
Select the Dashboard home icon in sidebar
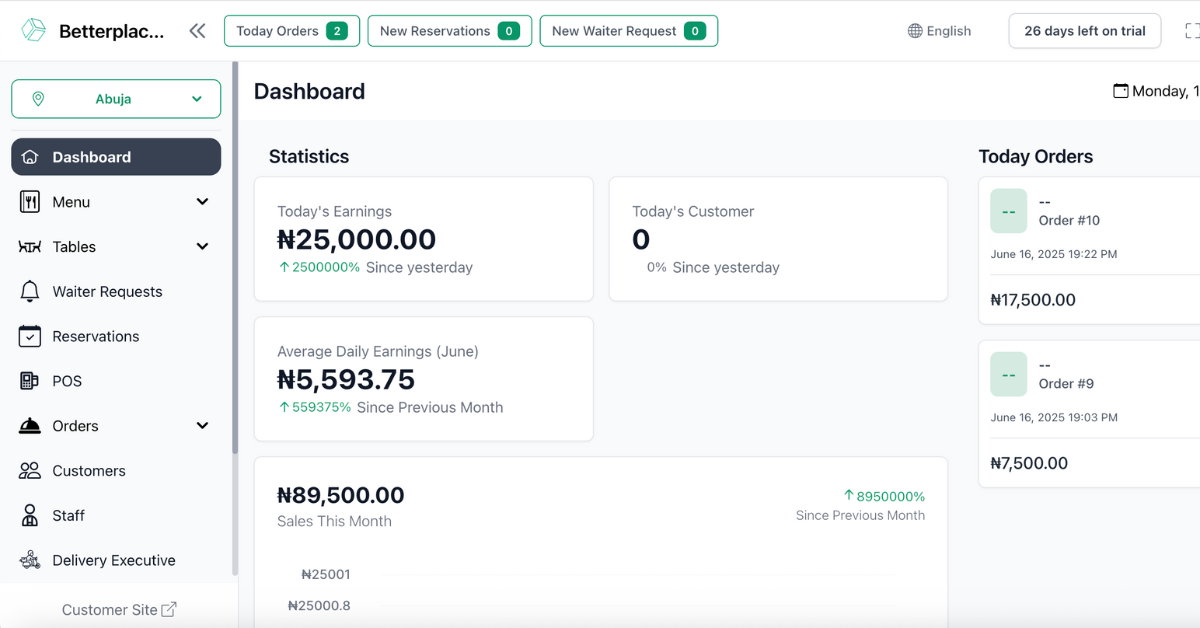32,157
